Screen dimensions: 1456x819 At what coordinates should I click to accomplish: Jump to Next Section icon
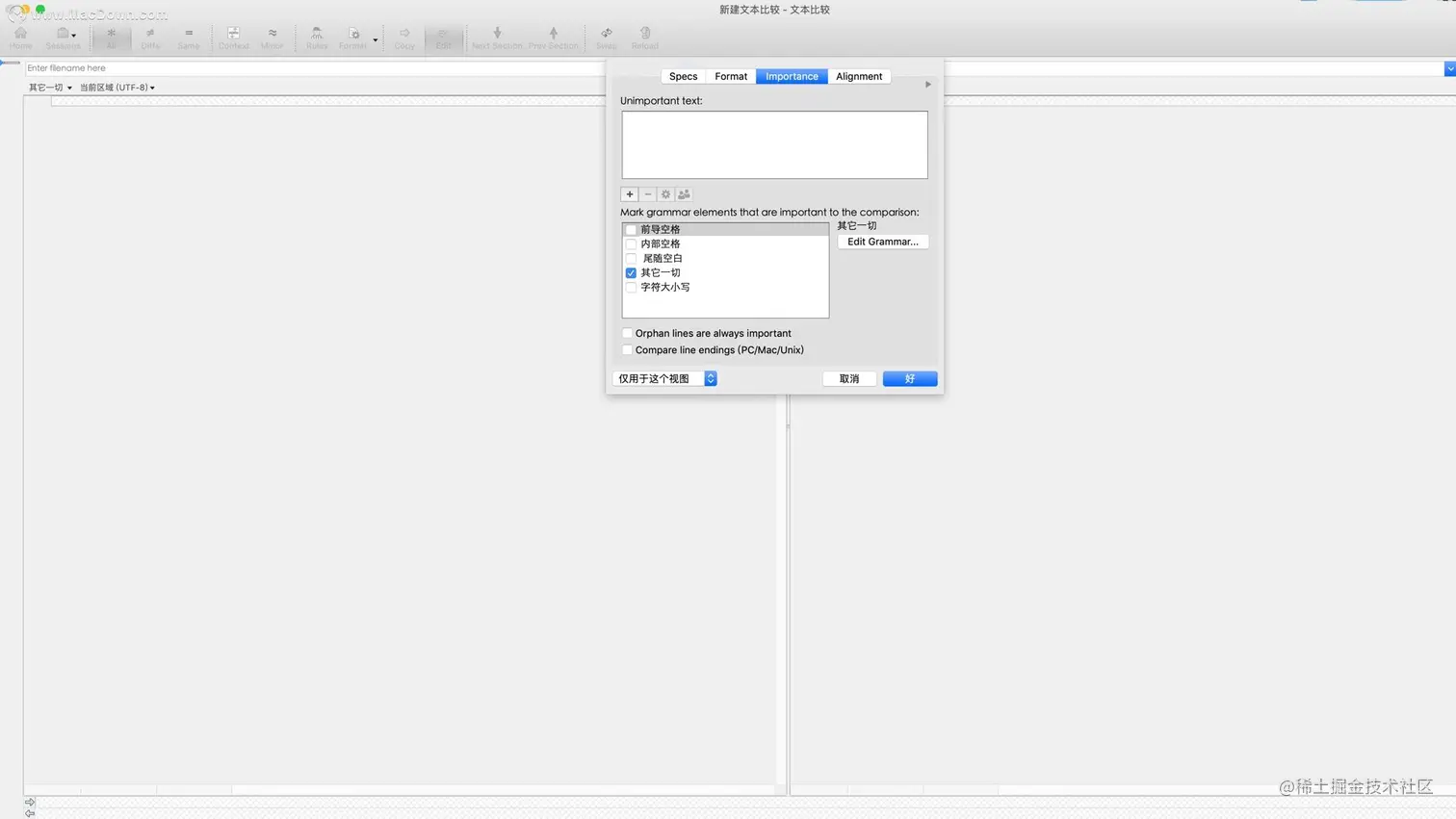pyautogui.click(x=497, y=38)
